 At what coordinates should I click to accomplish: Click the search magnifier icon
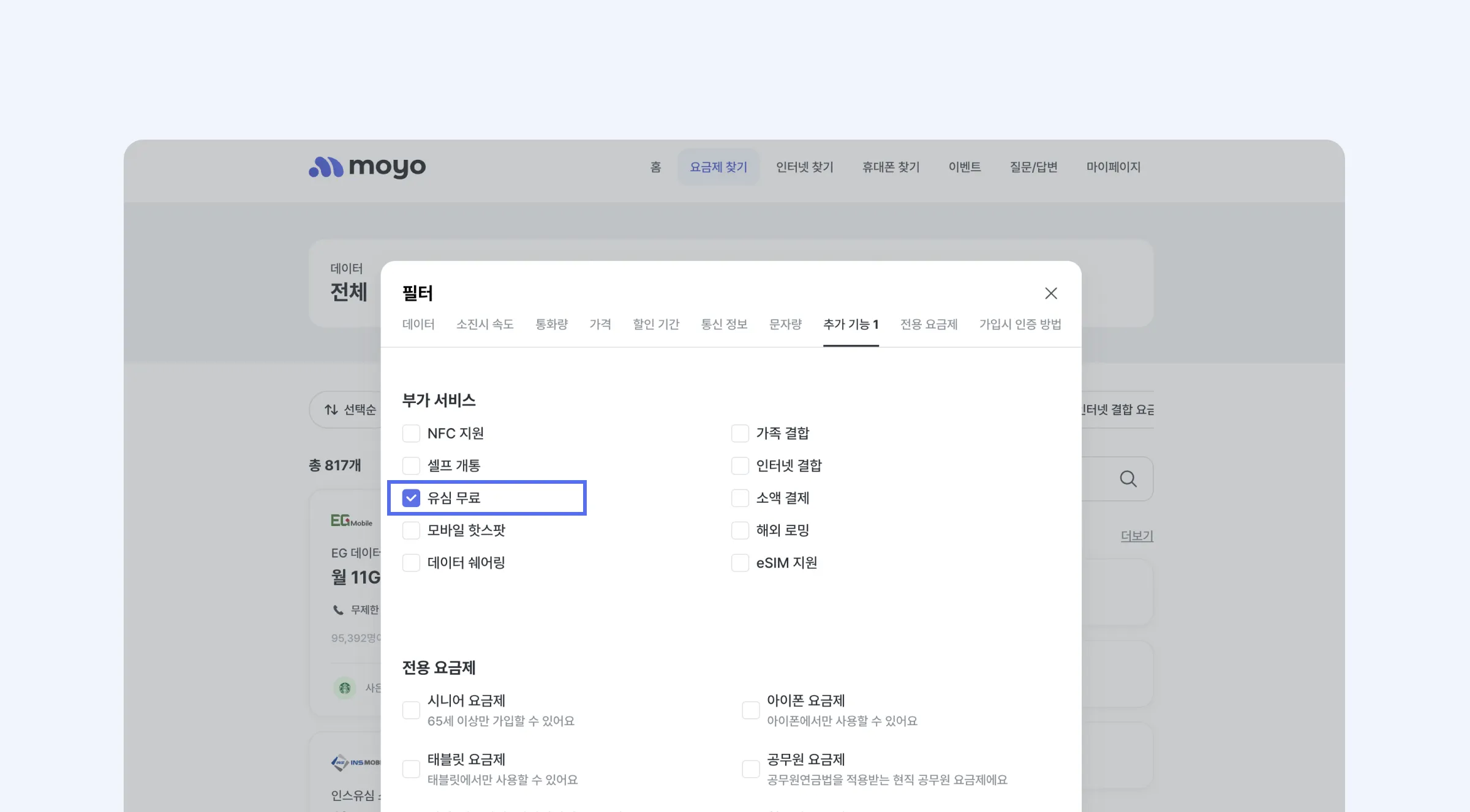point(1128,479)
